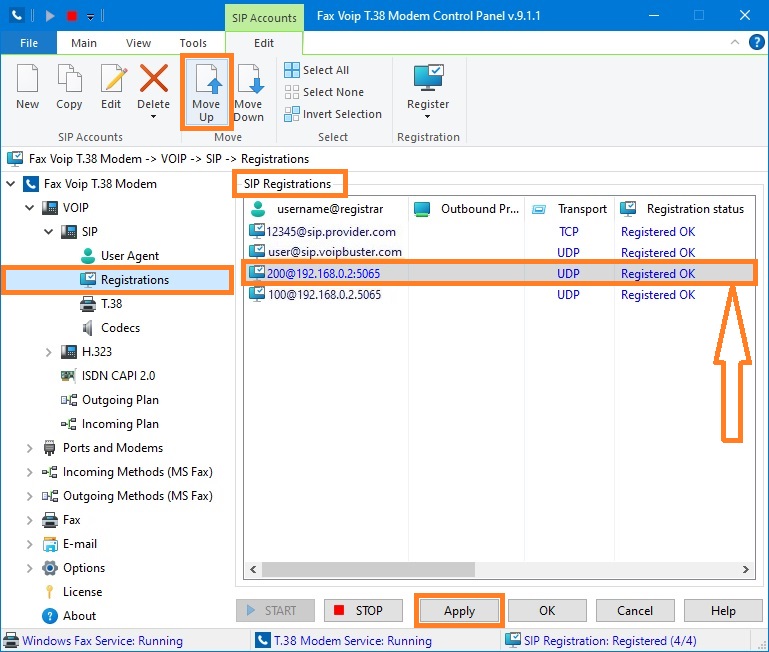Select Codecs in the tree
Viewport: 769px width, 652px height.
click(x=120, y=328)
